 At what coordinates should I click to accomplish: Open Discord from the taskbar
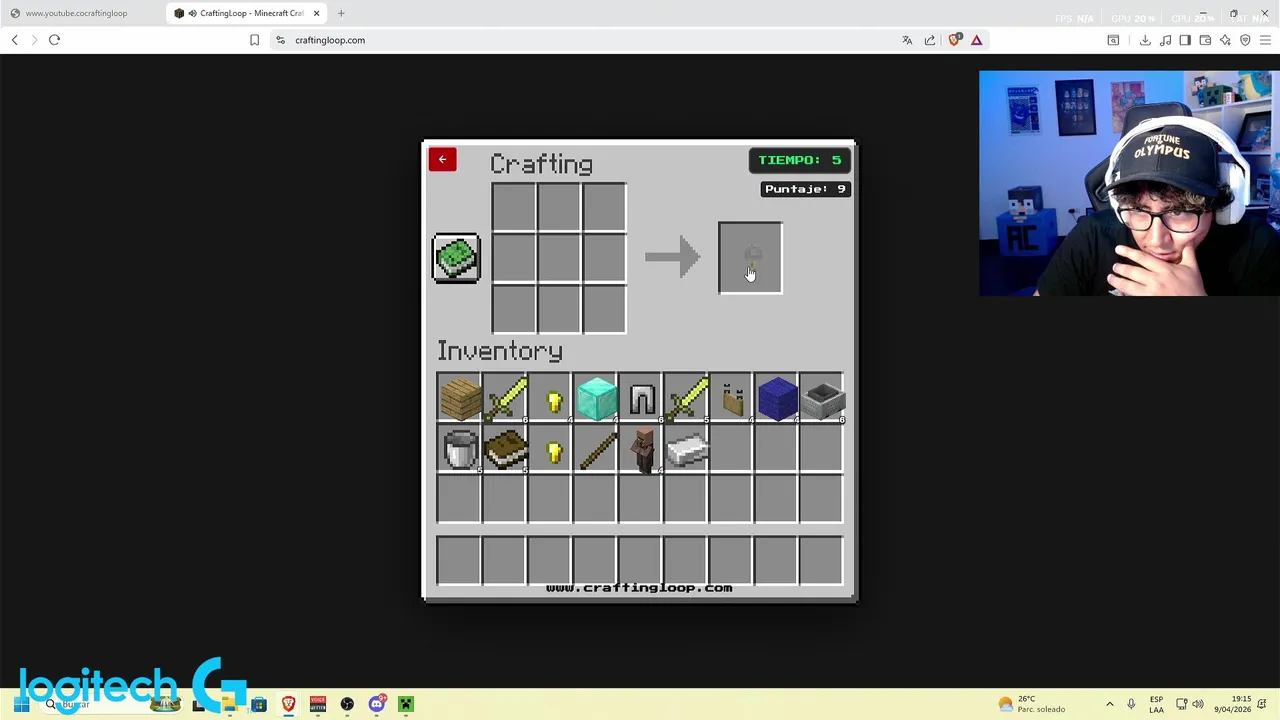[x=377, y=704]
